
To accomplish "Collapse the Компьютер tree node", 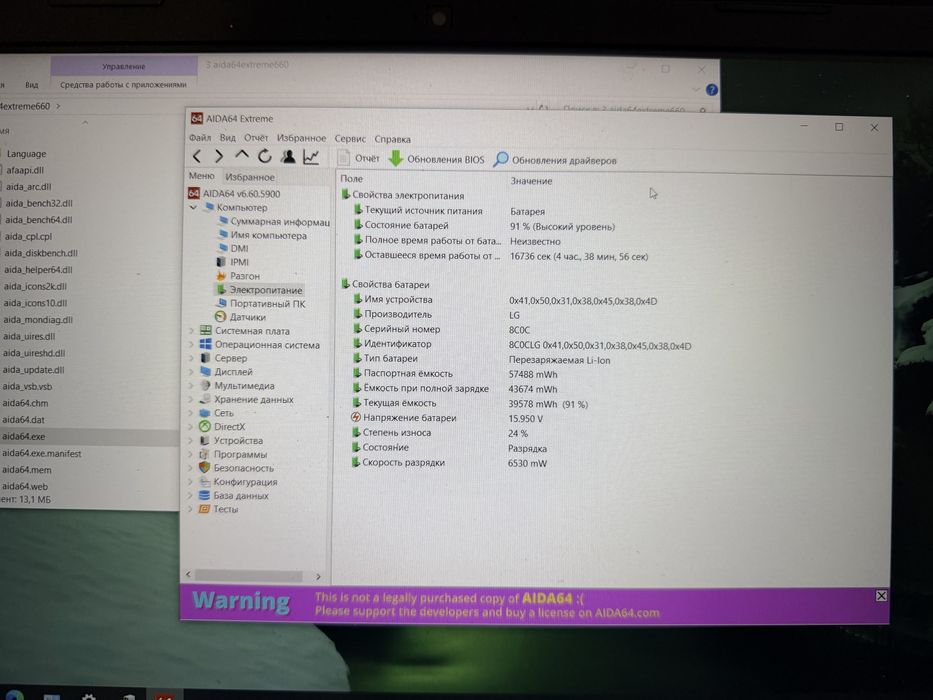I will [x=193, y=207].
